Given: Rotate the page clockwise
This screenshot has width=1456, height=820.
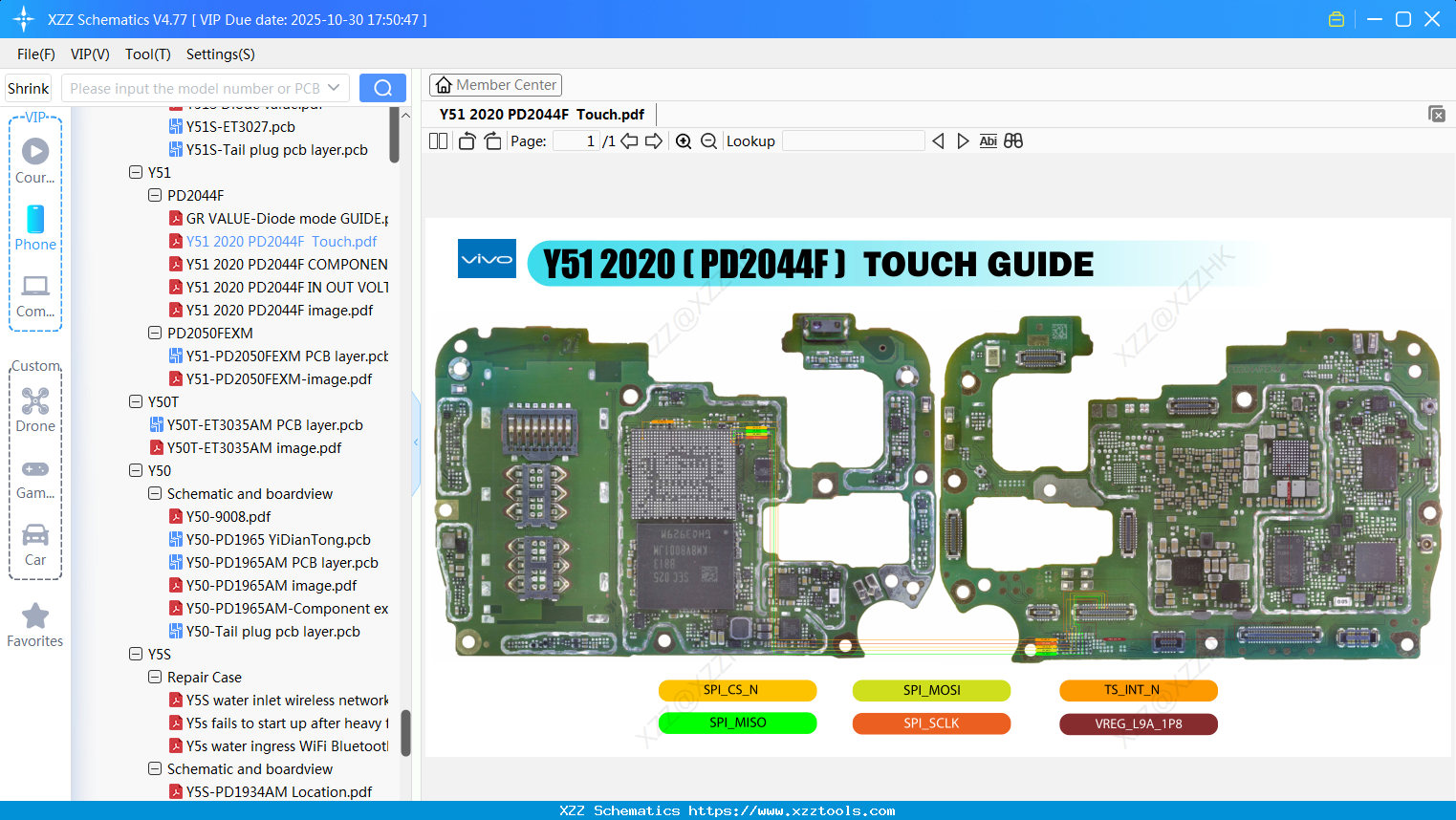Looking at the screenshot, I should (x=491, y=140).
